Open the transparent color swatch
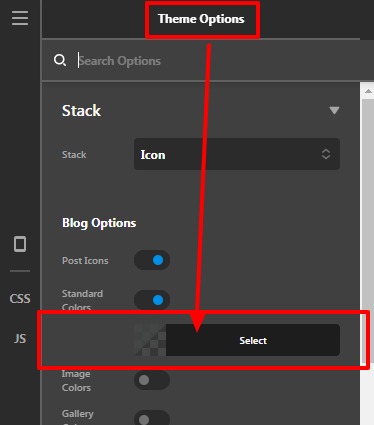 (150, 340)
